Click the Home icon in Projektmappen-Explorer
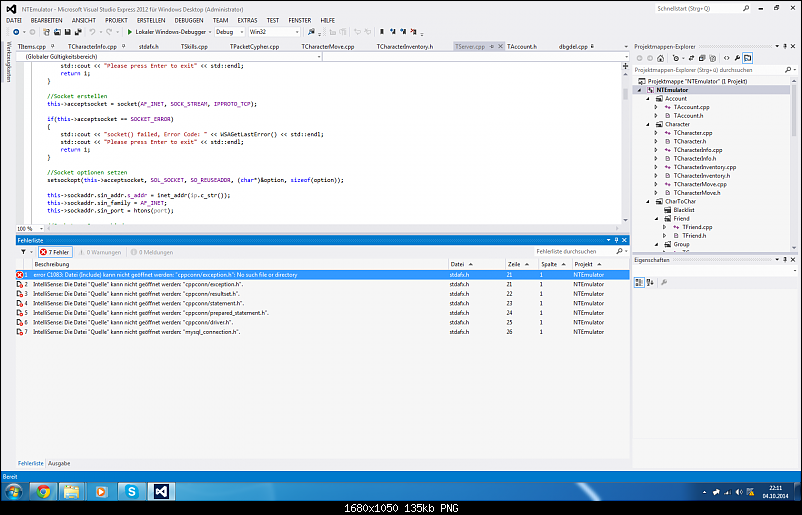Viewport: 802px width, 515px height. (662, 58)
